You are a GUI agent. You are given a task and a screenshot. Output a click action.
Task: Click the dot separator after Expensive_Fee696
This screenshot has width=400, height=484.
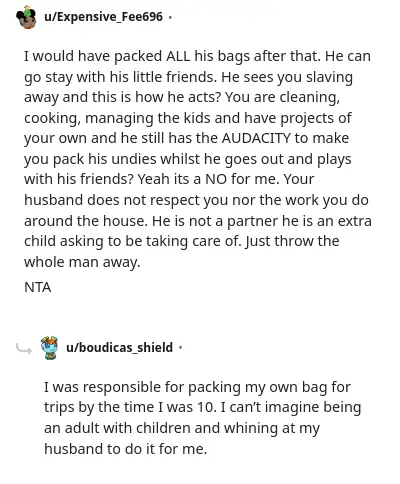[x=170, y=17]
